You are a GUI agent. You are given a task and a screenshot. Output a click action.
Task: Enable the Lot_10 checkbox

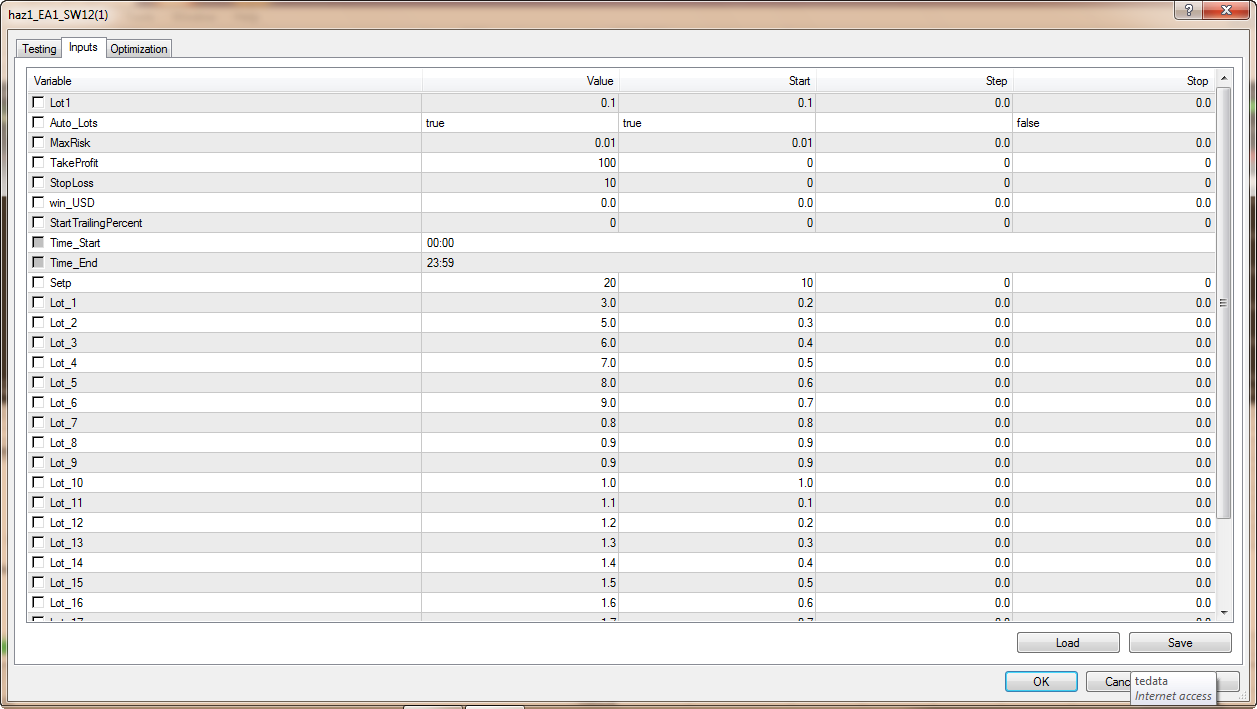click(39, 482)
